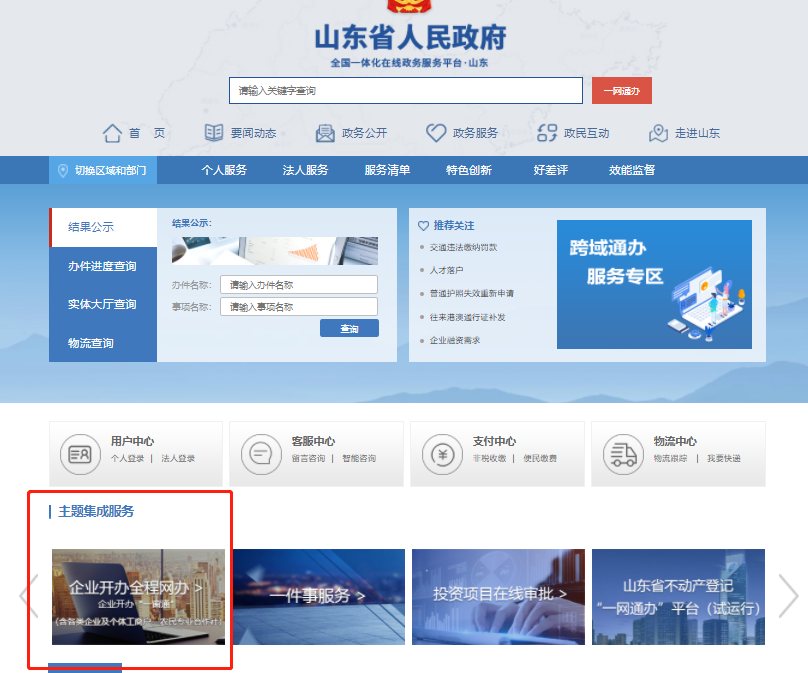808x673 pixels.
Task: Click the 政民互动 icon
Action: point(547,133)
